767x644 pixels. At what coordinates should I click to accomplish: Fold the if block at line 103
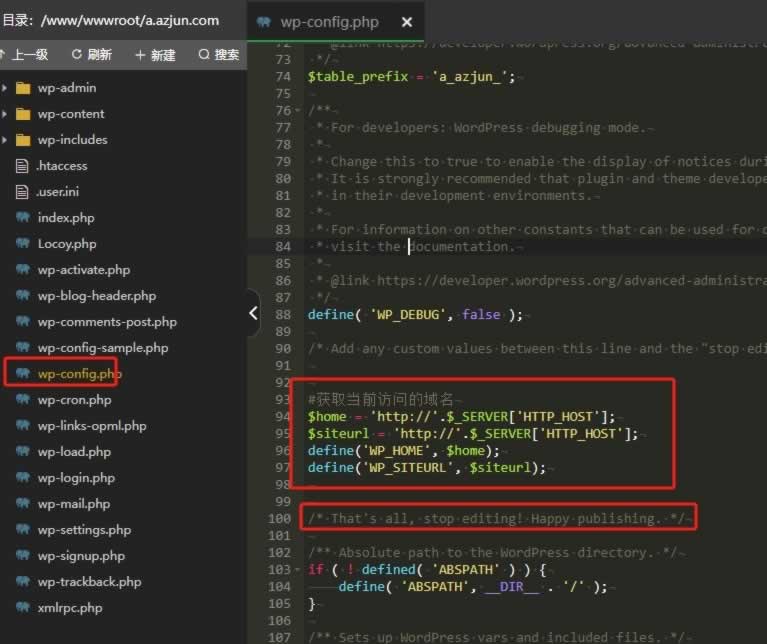pyautogui.click(x=298, y=569)
